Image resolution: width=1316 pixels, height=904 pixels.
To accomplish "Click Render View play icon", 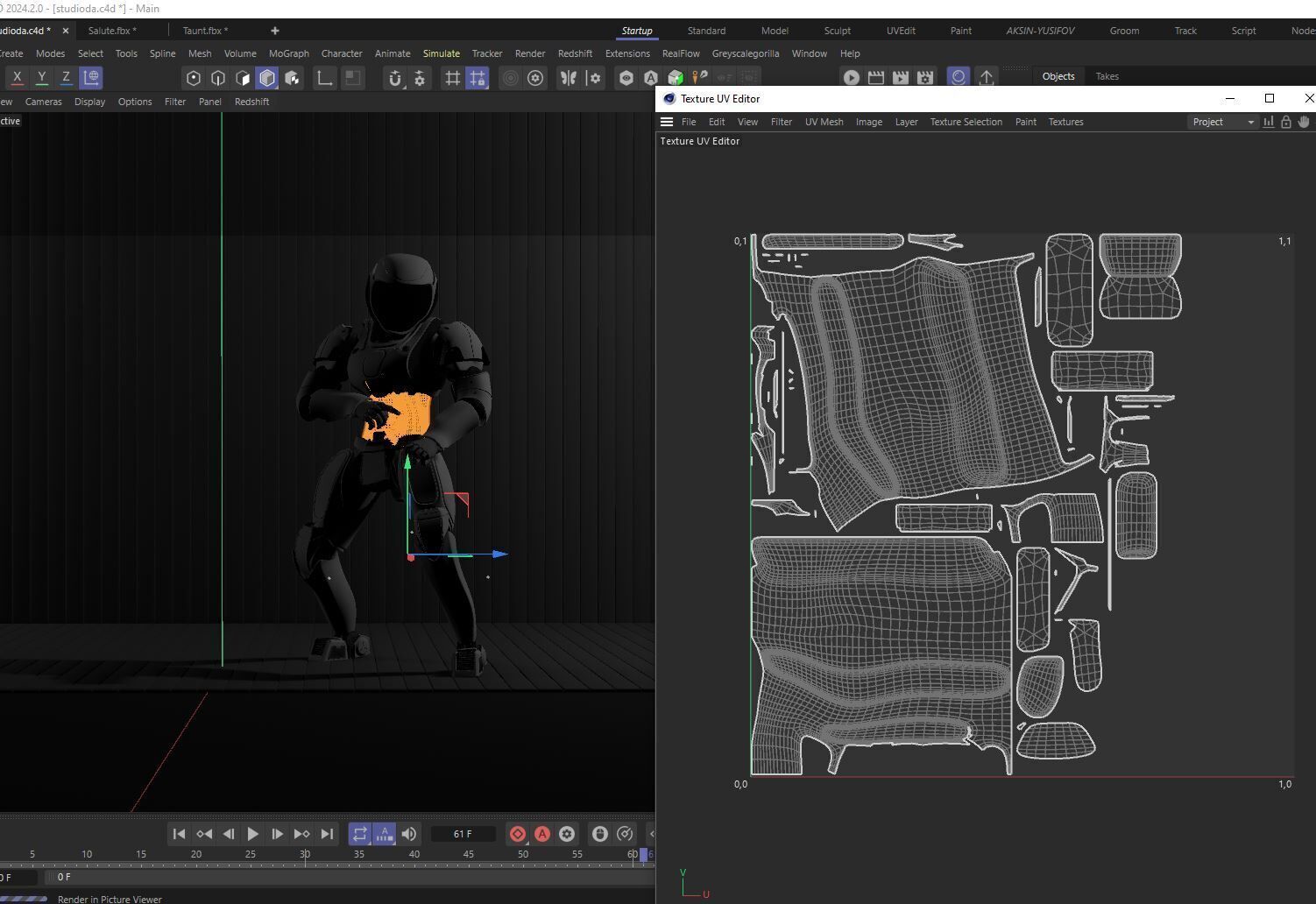I will pyautogui.click(x=851, y=78).
